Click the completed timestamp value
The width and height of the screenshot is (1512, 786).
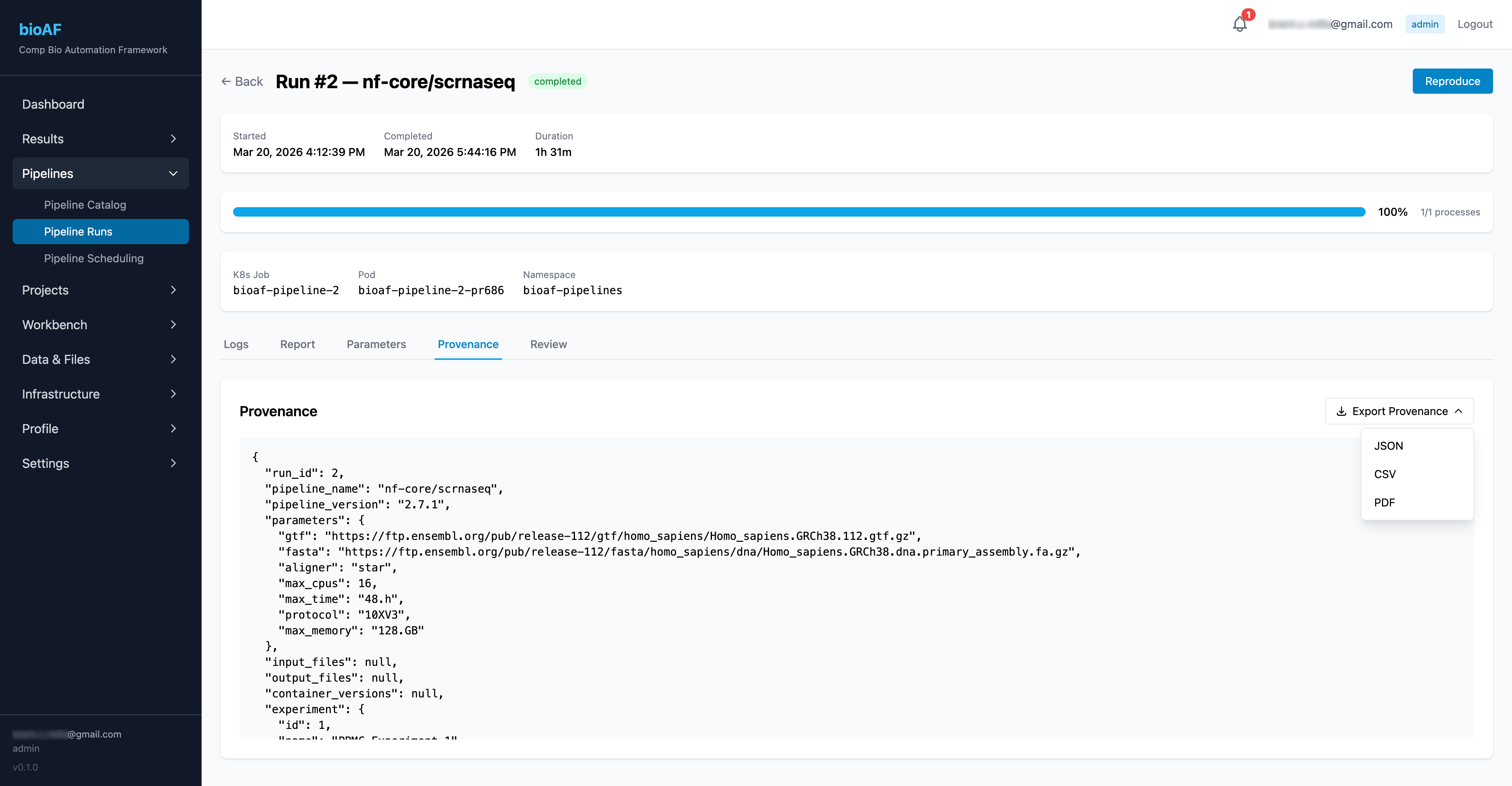click(450, 152)
